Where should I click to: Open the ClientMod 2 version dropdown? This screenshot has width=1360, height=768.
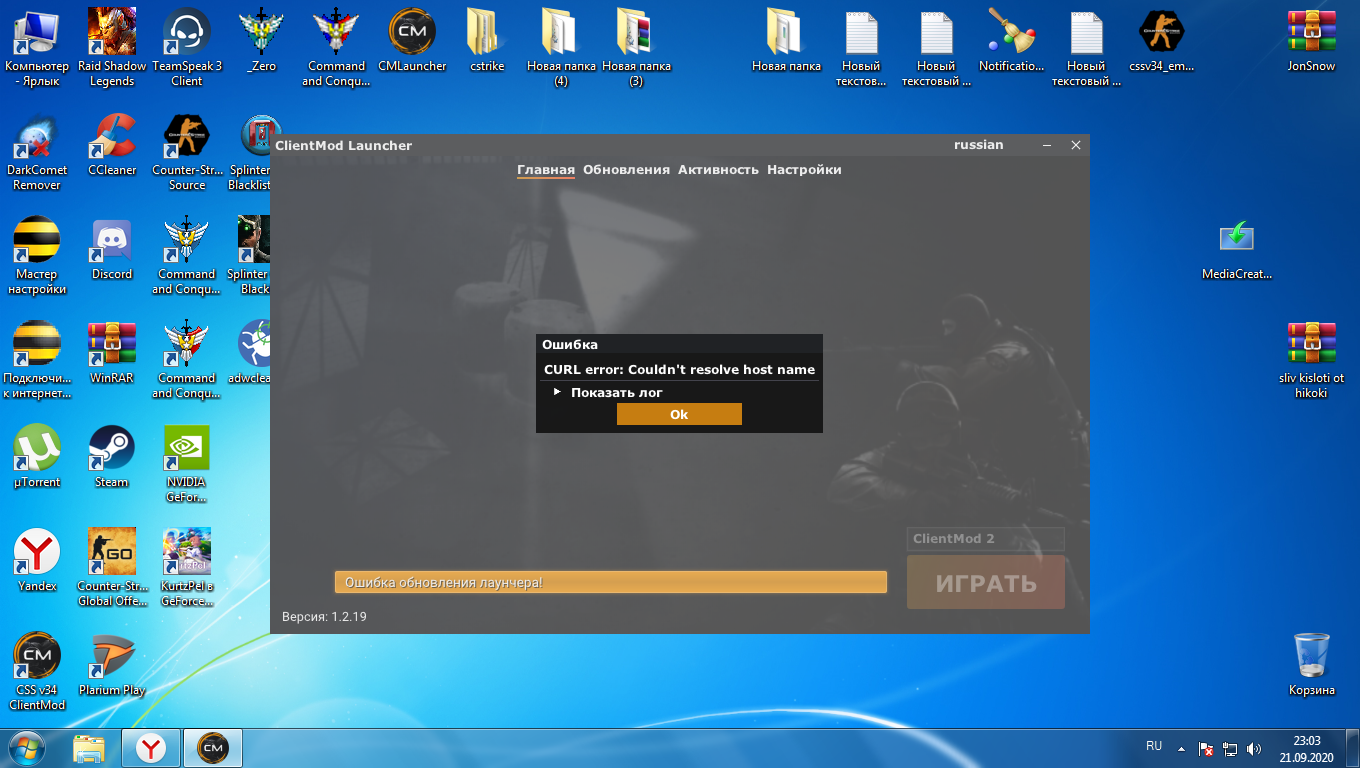click(x=986, y=539)
